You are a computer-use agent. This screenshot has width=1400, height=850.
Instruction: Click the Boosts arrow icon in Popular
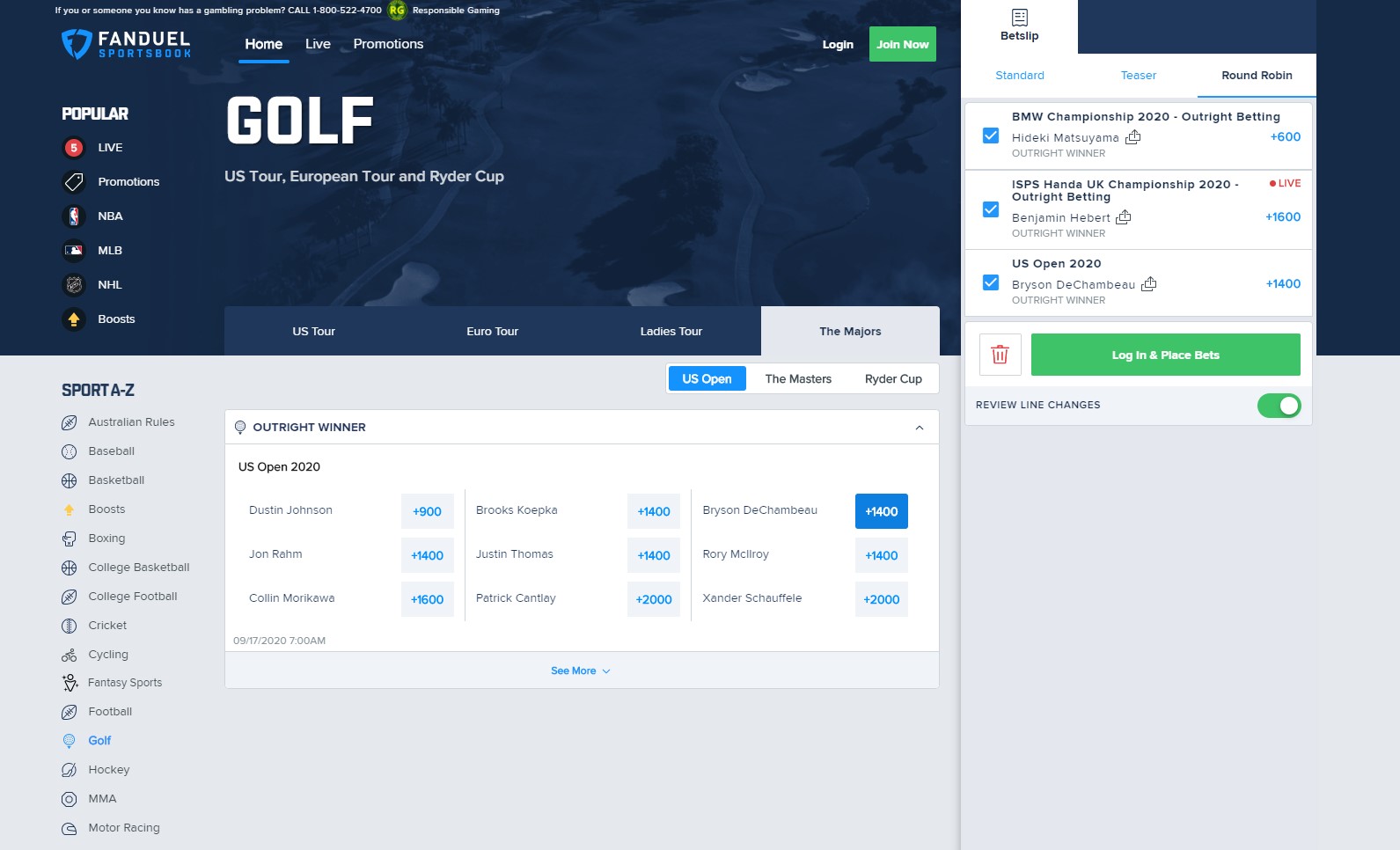coord(74,319)
